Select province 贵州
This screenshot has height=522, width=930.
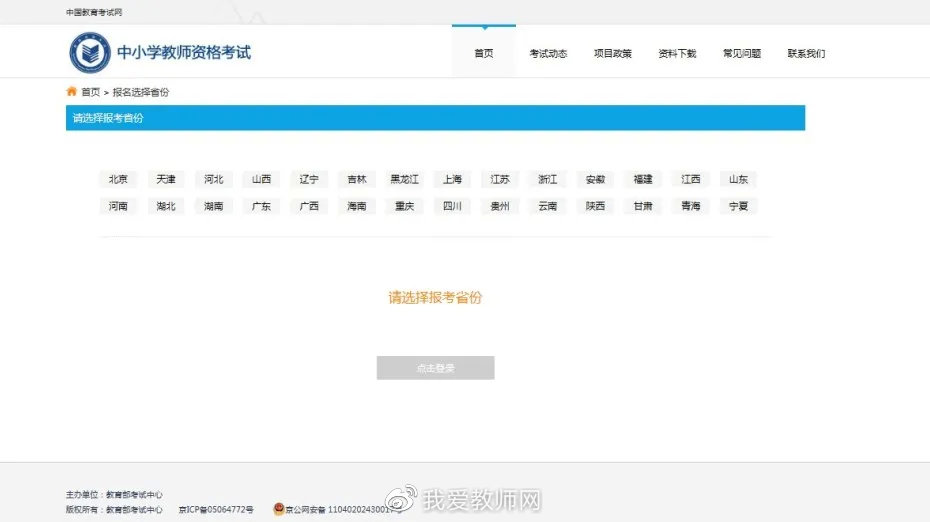pos(500,206)
